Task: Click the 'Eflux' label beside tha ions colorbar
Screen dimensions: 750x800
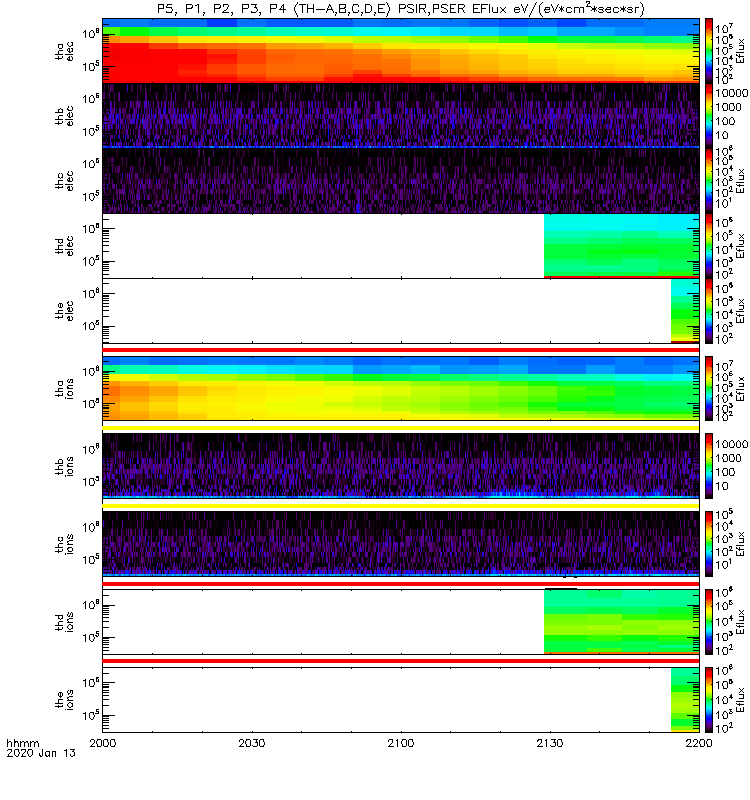Action: [x=740, y=389]
